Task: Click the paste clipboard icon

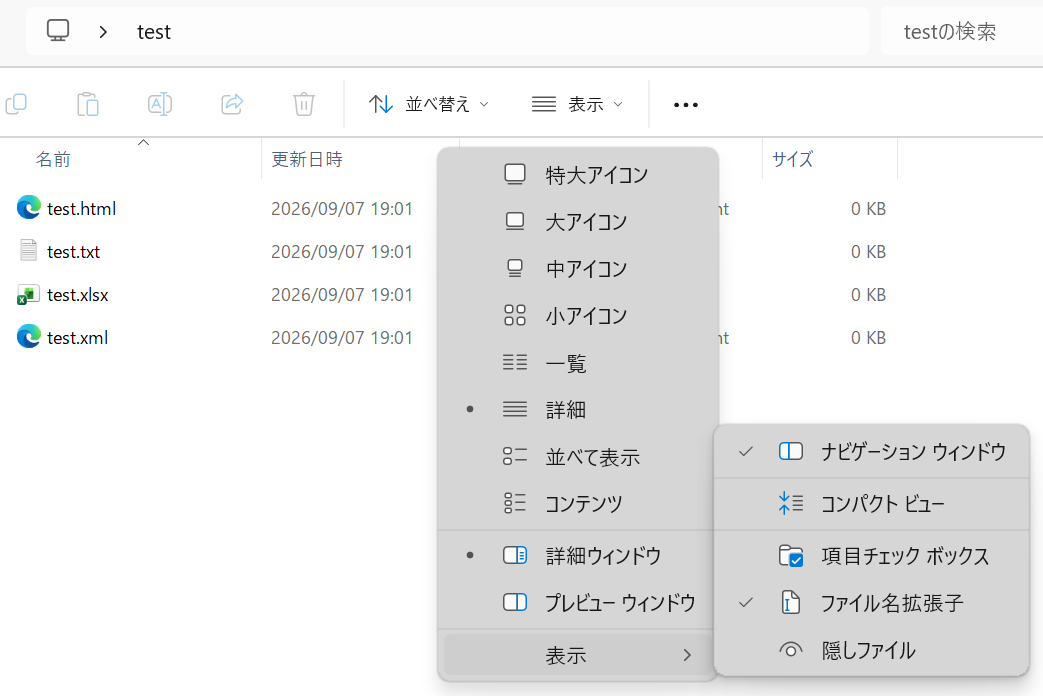Action: tap(88, 104)
